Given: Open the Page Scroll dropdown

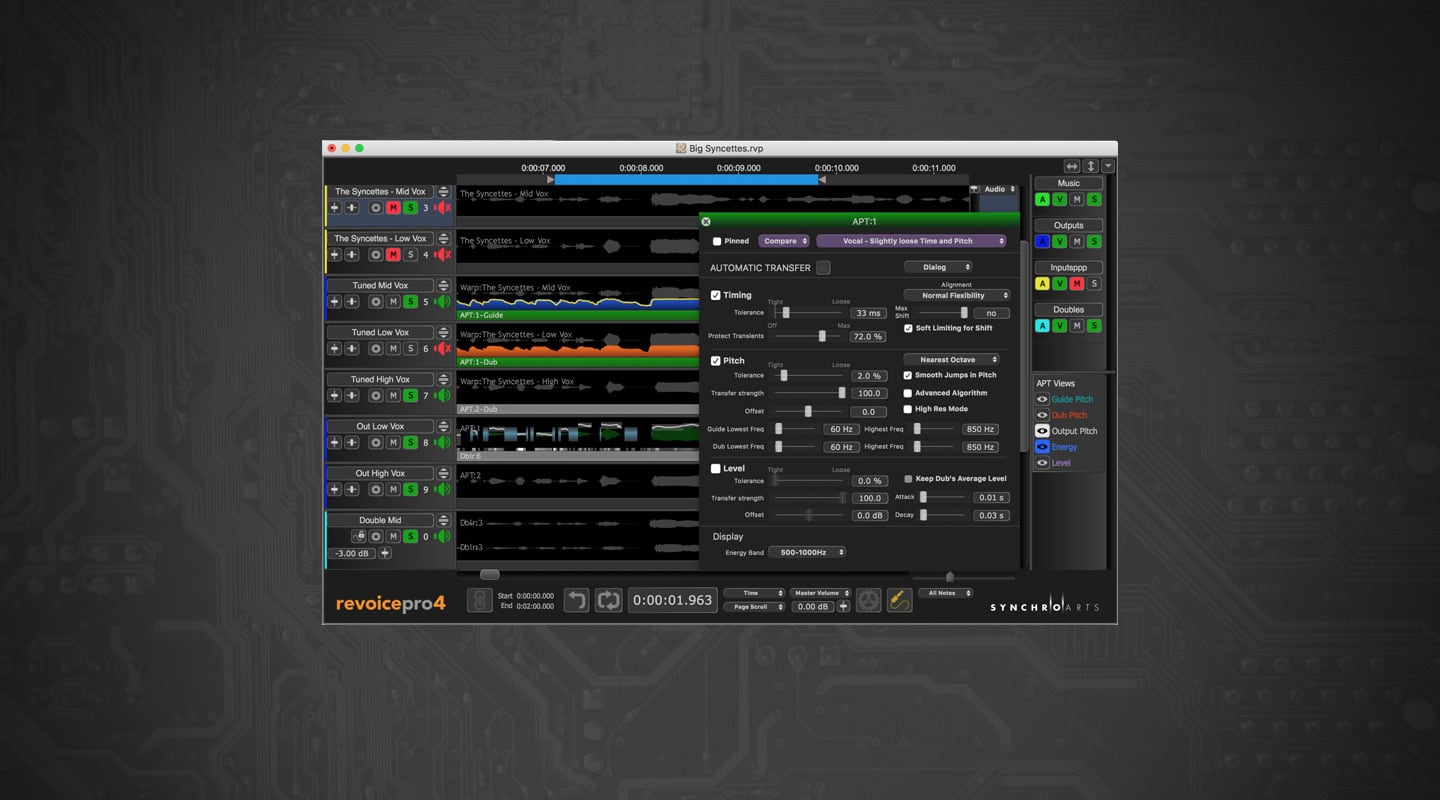Looking at the screenshot, I should pos(754,607).
